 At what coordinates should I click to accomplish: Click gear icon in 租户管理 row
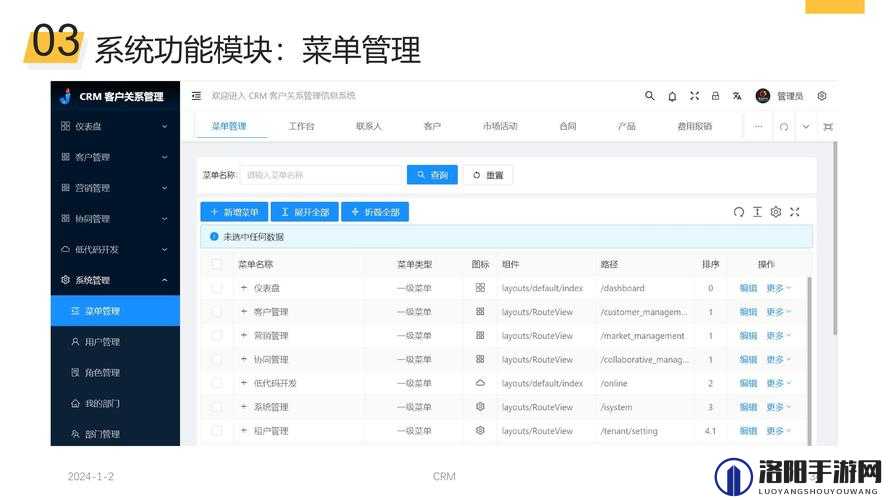click(x=480, y=430)
